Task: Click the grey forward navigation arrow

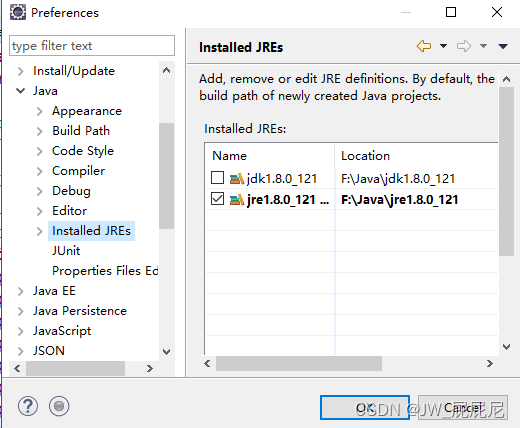Action: [464, 46]
